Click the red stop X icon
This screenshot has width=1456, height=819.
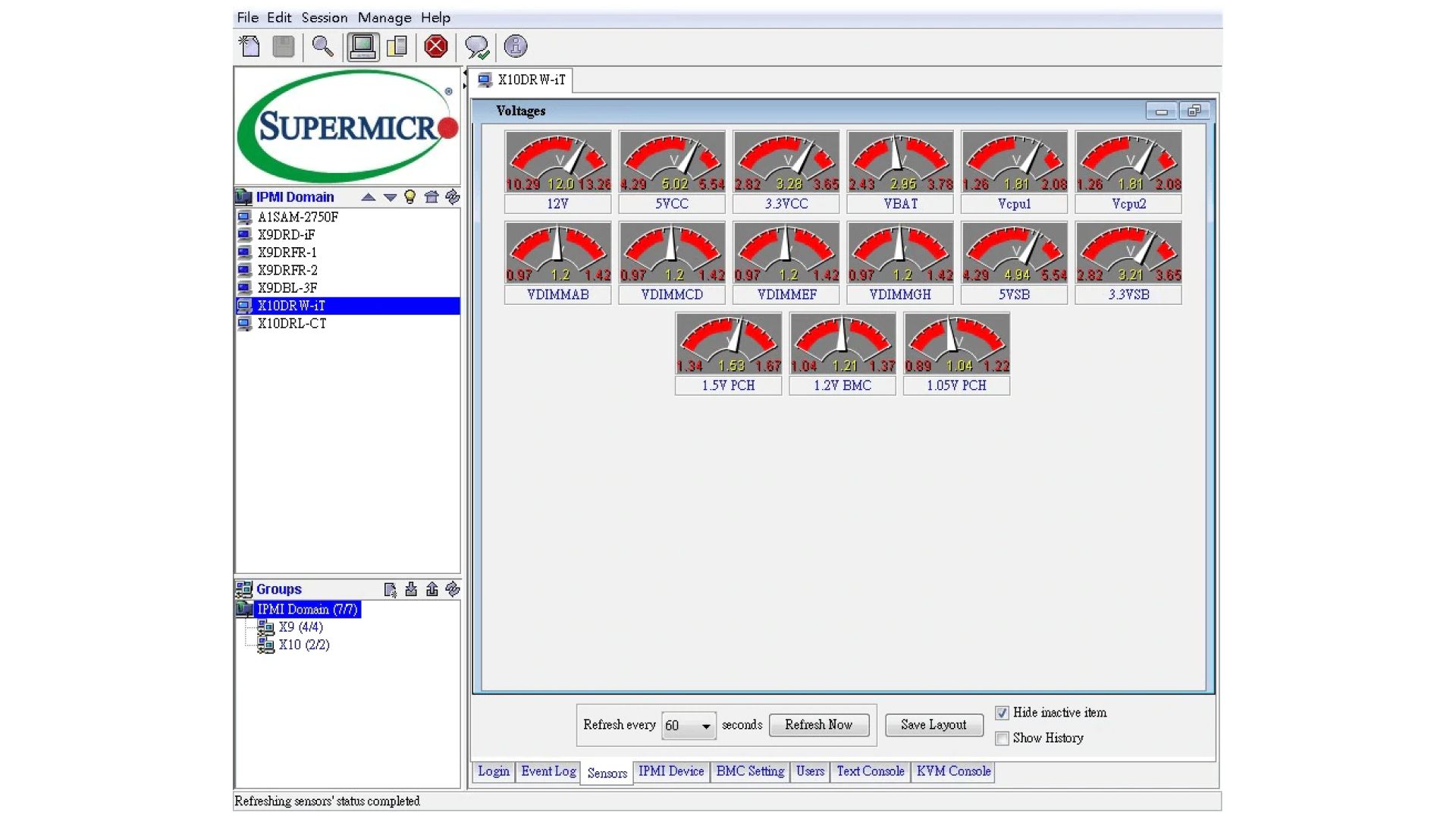(x=436, y=47)
